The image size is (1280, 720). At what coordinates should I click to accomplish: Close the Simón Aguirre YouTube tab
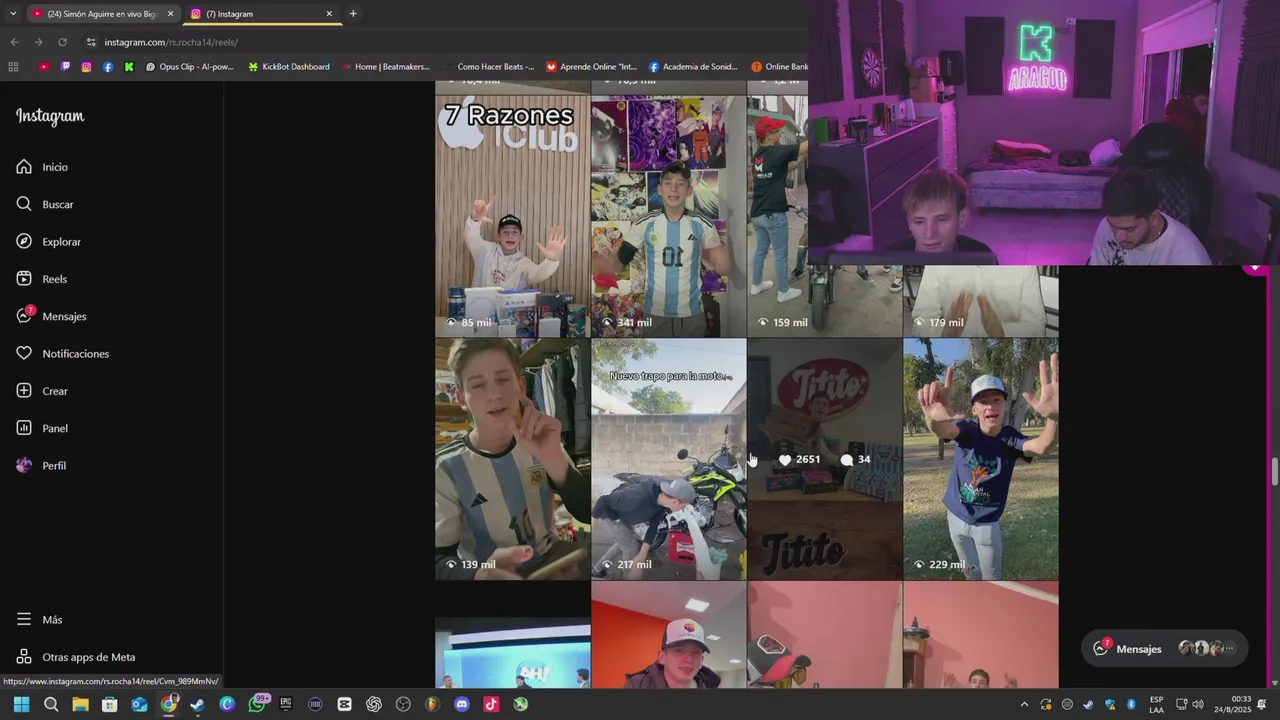[x=170, y=14]
